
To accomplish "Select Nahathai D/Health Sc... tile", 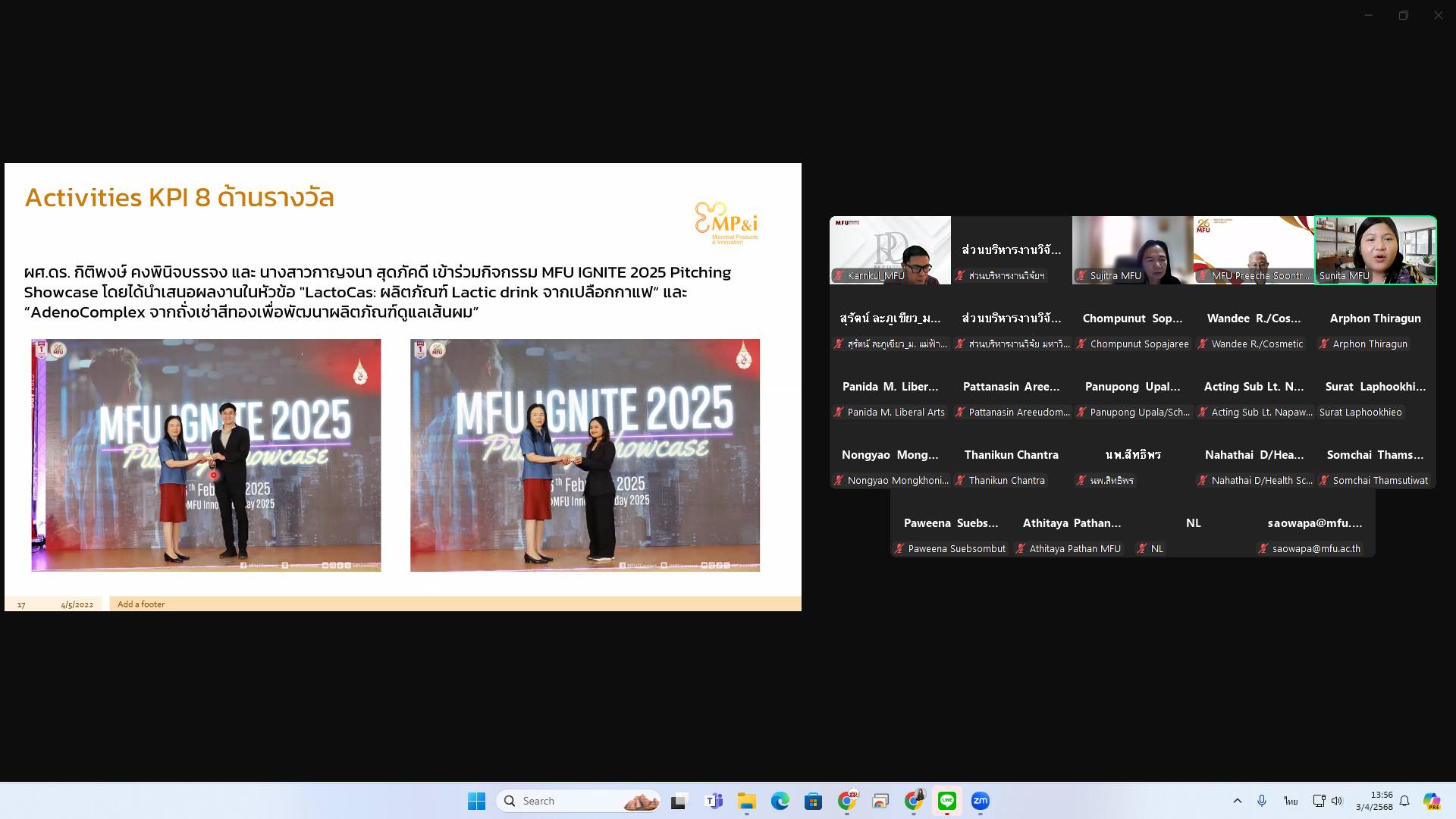I will click(1254, 455).
